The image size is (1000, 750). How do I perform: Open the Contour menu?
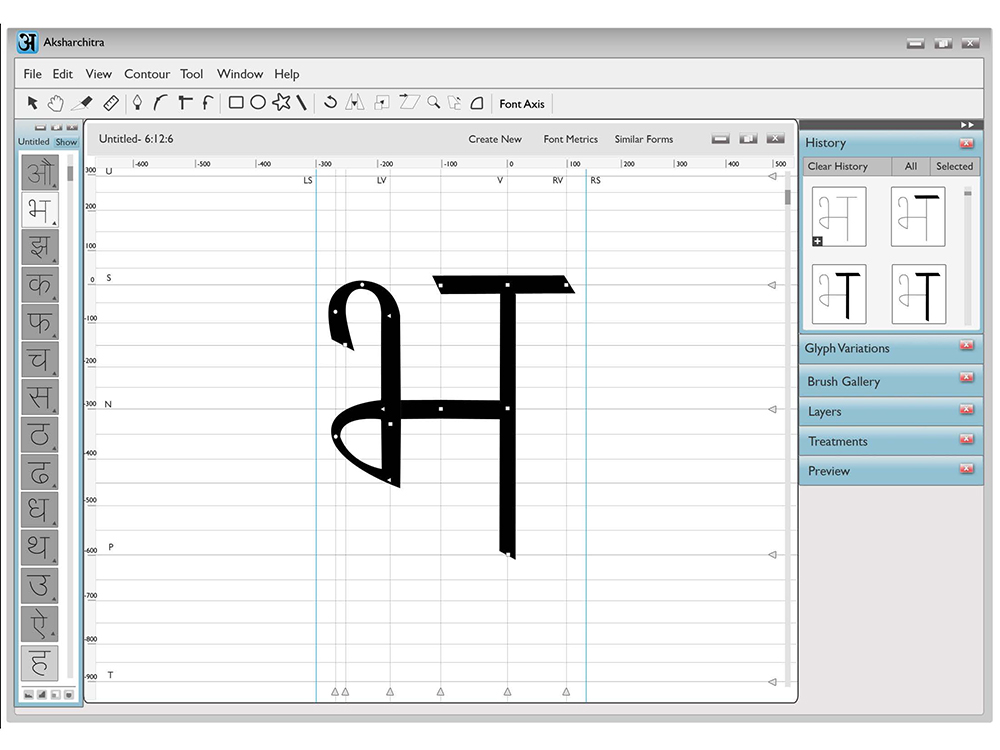[x=147, y=74]
